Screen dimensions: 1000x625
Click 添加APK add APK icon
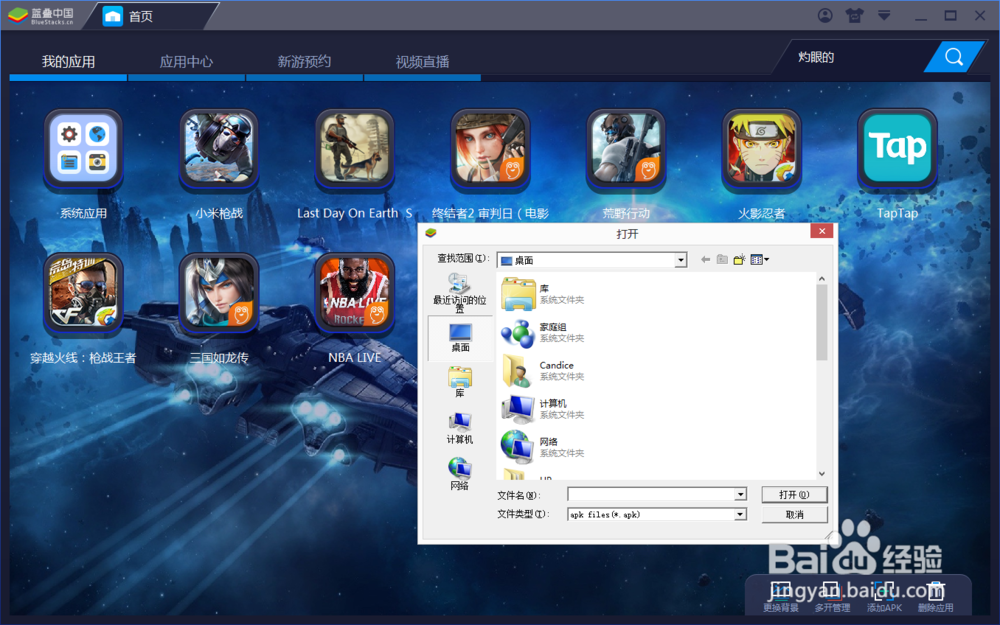pyautogui.click(x=884, y=597)
